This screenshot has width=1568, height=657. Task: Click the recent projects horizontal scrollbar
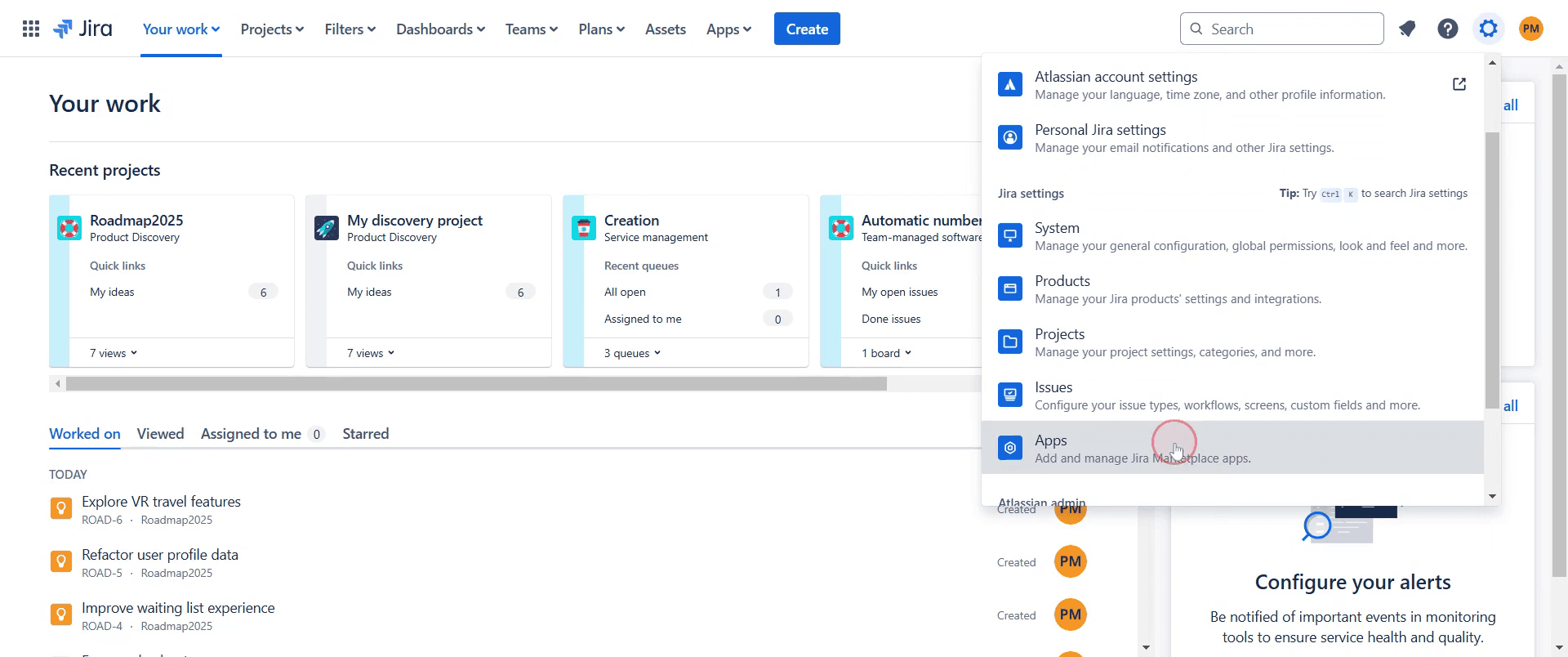coord(476,383)
